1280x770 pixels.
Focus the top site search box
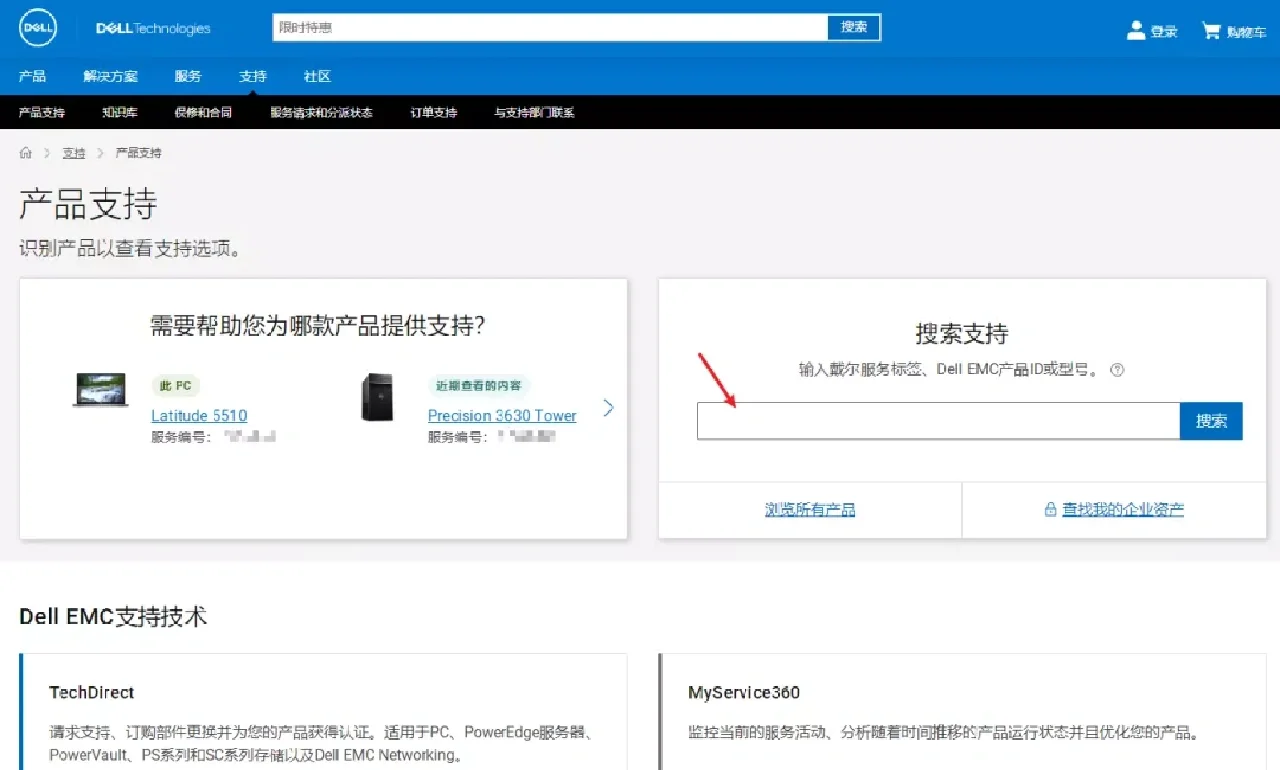[550, 27]
